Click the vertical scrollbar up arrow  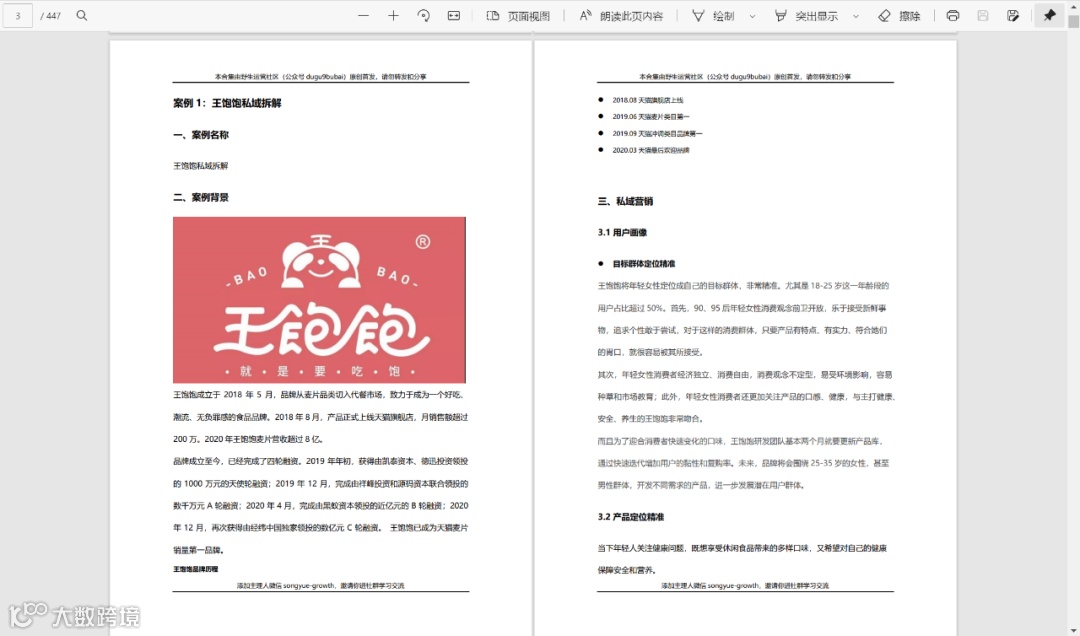coord(1074,6)
